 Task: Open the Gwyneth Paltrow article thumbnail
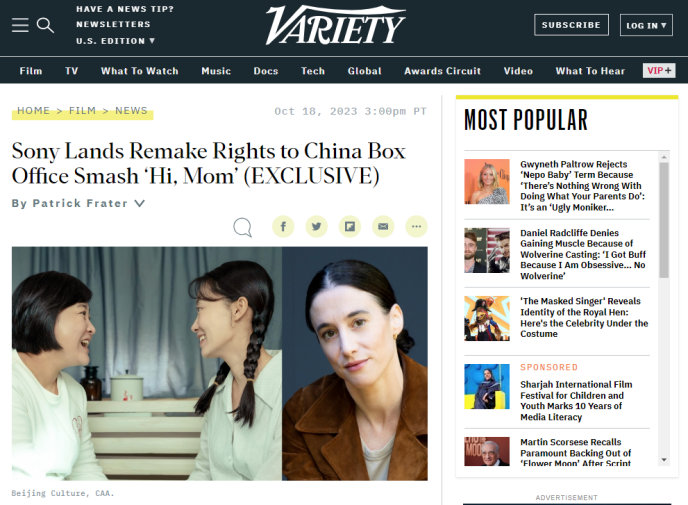(487, 182)
